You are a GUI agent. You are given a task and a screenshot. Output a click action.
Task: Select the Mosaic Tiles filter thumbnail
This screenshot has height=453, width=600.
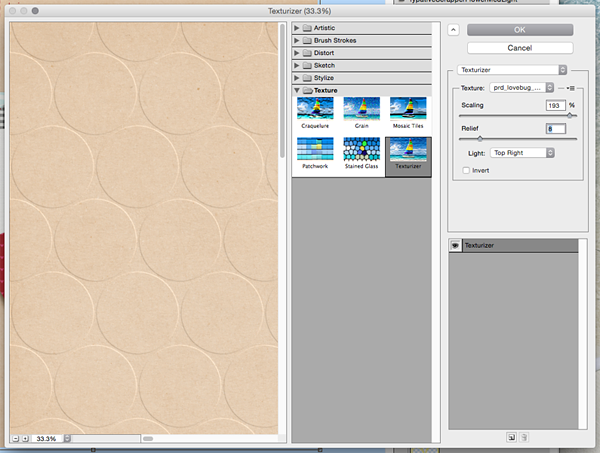[408, 113]
